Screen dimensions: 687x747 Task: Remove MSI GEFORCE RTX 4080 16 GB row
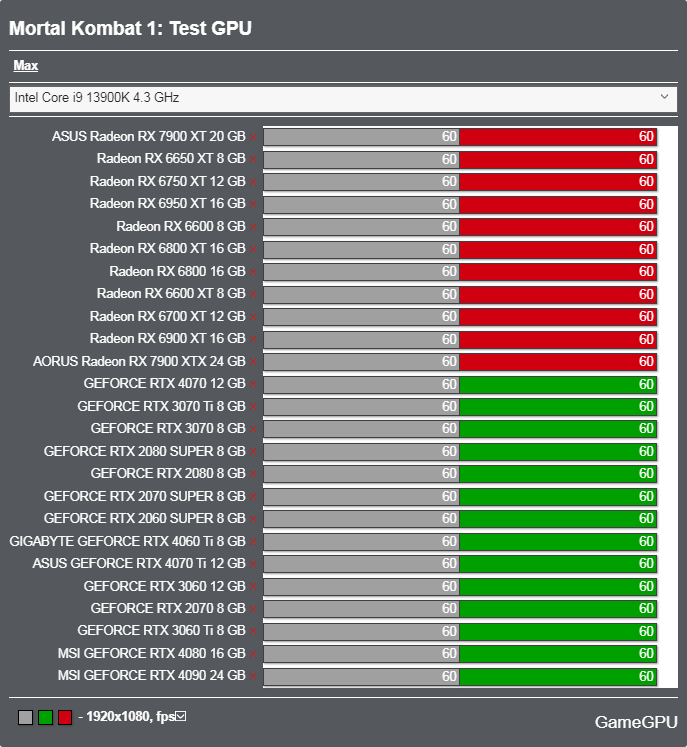[253, 654]
